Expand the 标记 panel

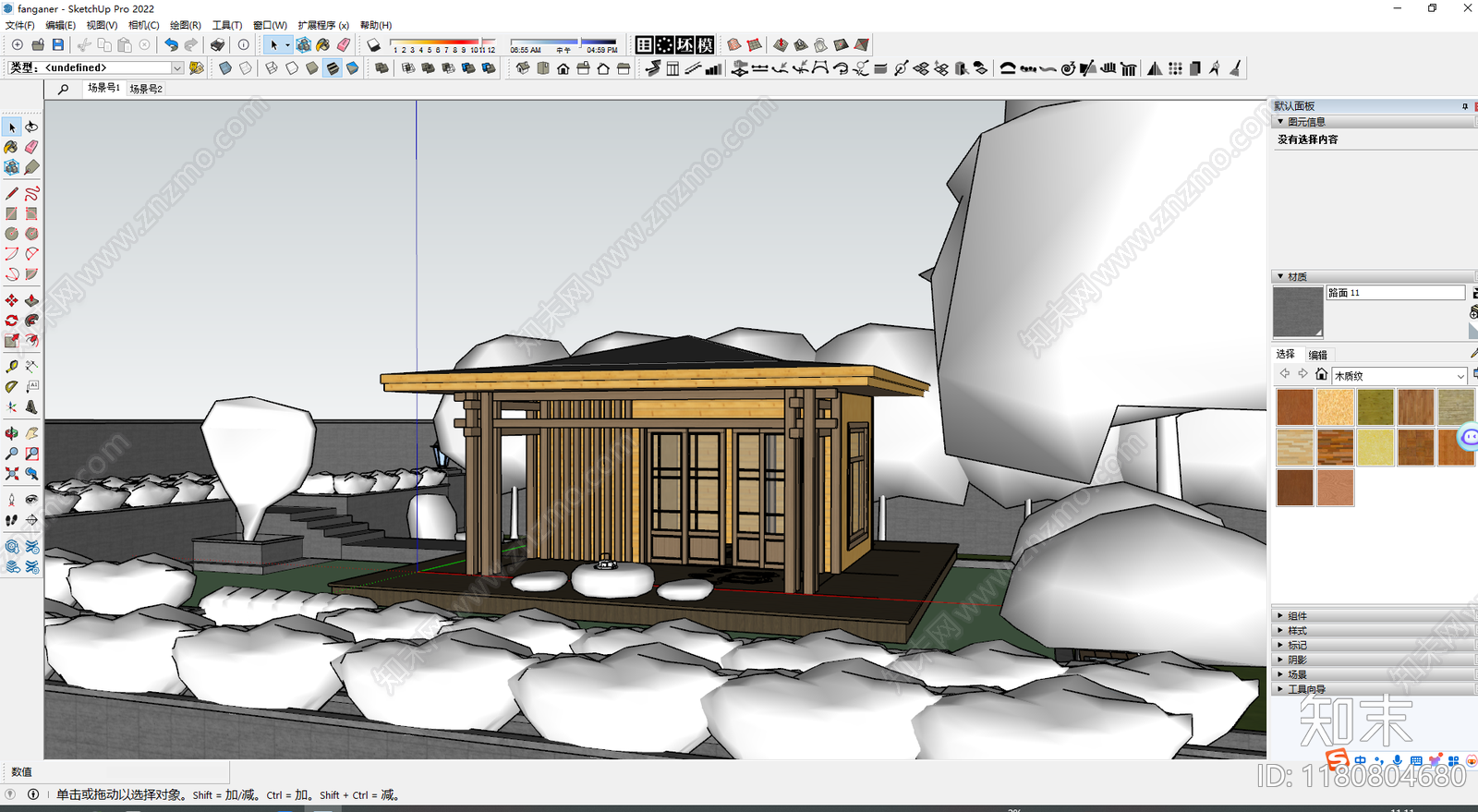point(1280,645)
